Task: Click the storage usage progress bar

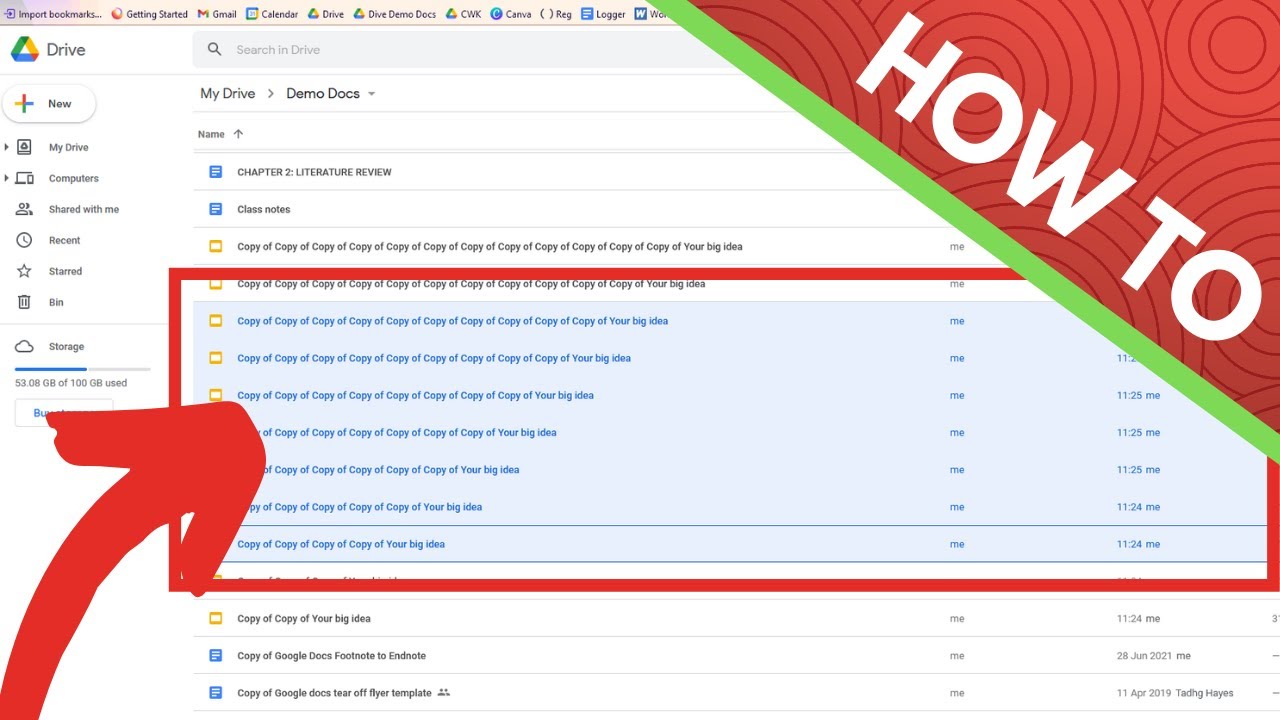Action: point(83,369)
